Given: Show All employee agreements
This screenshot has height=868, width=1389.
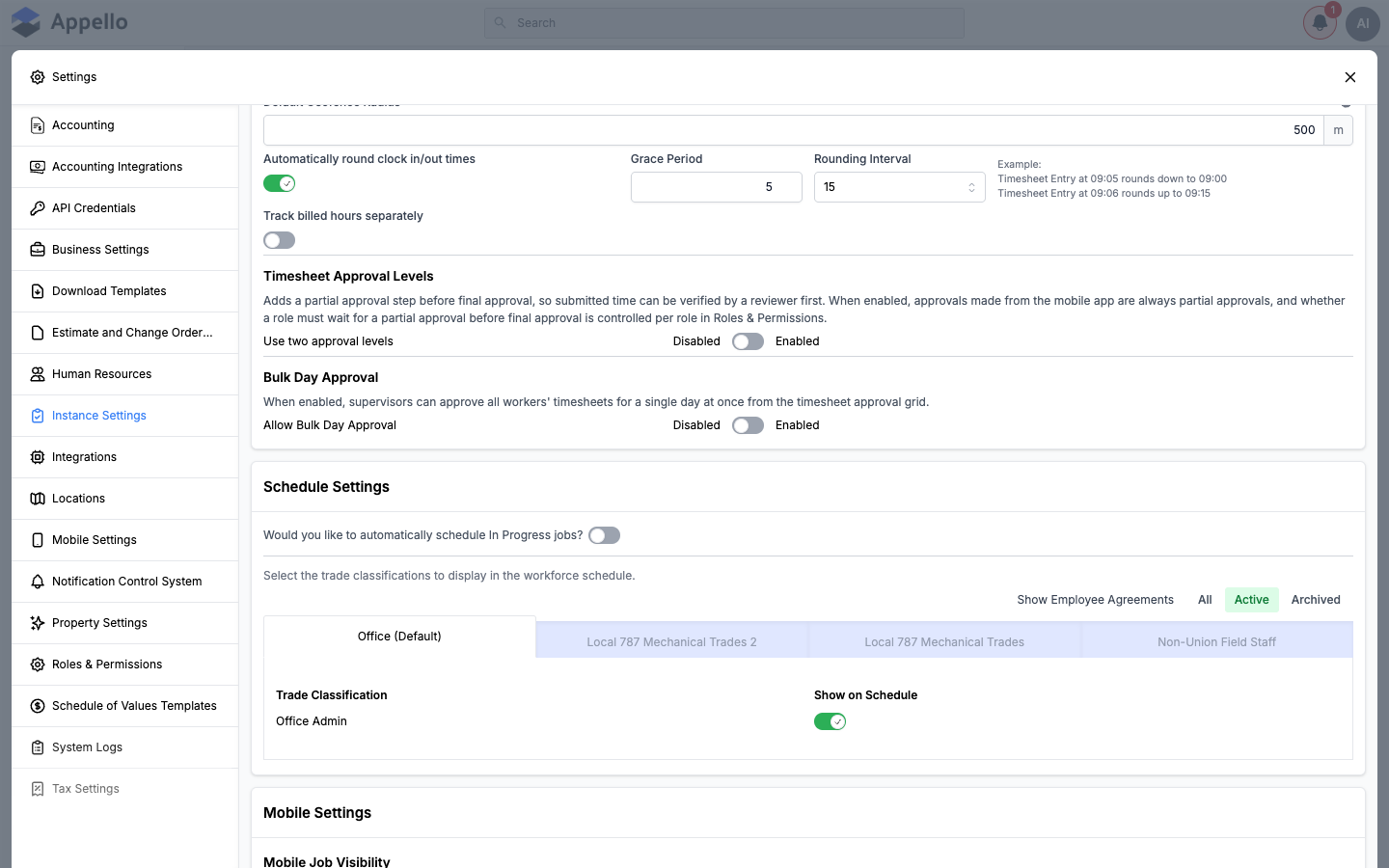Looking at the screenshot, I should point(1205,600).
